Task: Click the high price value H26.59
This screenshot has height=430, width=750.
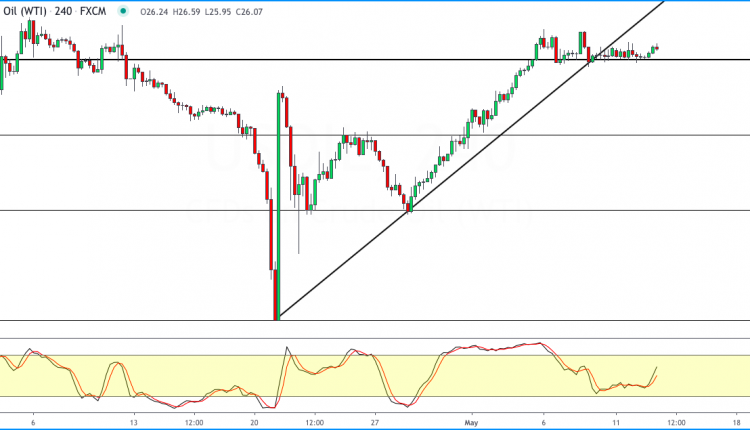Action: (x=187, y=11)
